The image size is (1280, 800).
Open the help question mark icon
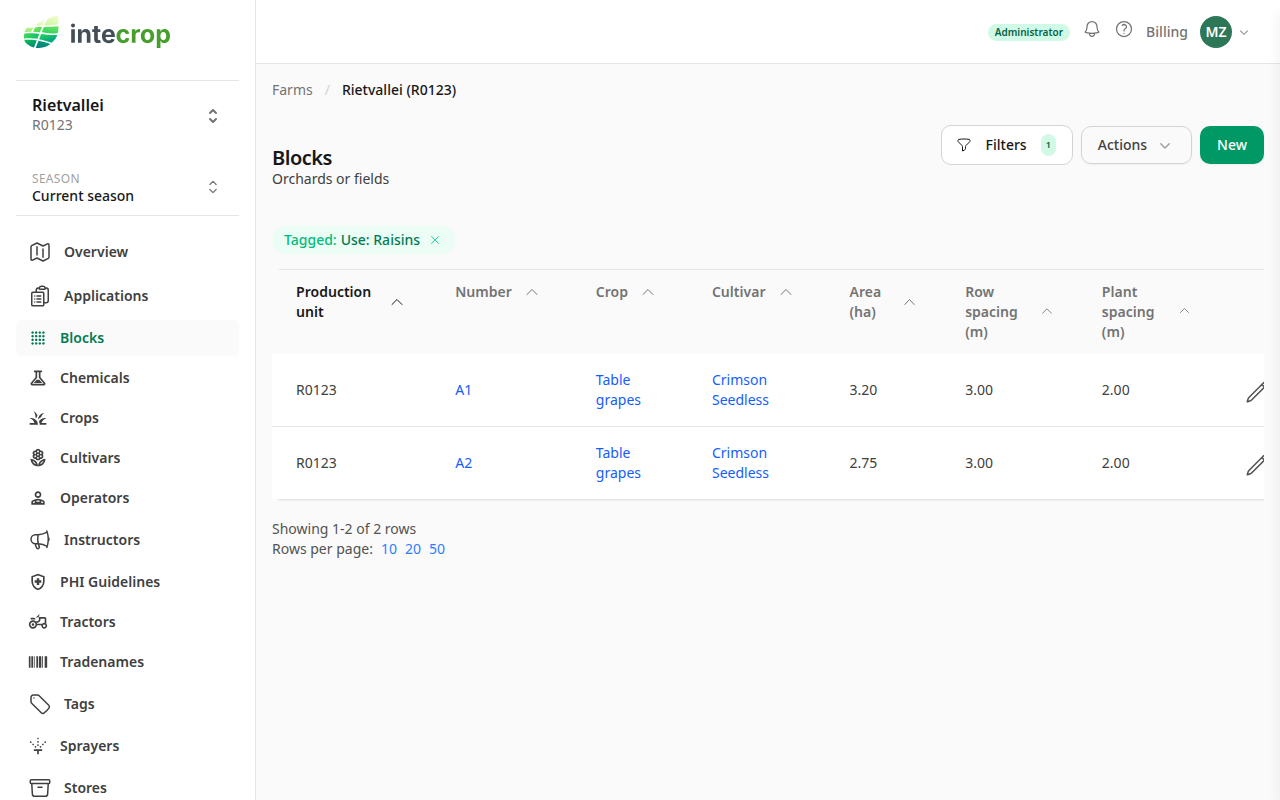(1124, 30)
